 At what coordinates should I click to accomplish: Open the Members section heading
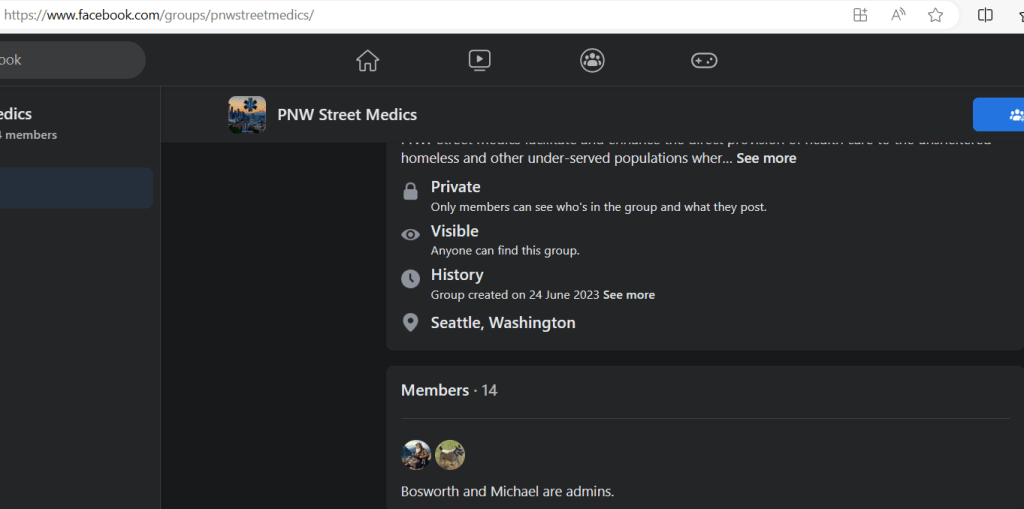(435, 390)
